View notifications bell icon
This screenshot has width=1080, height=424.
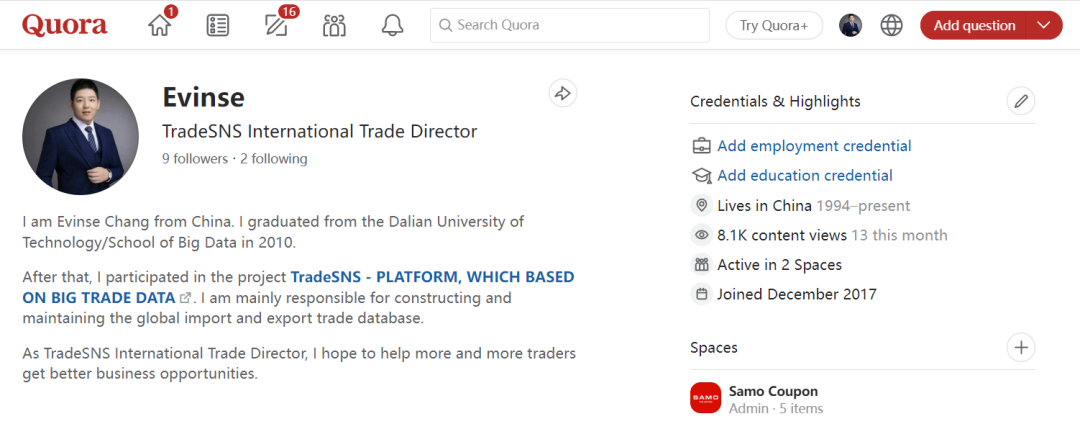392,26
